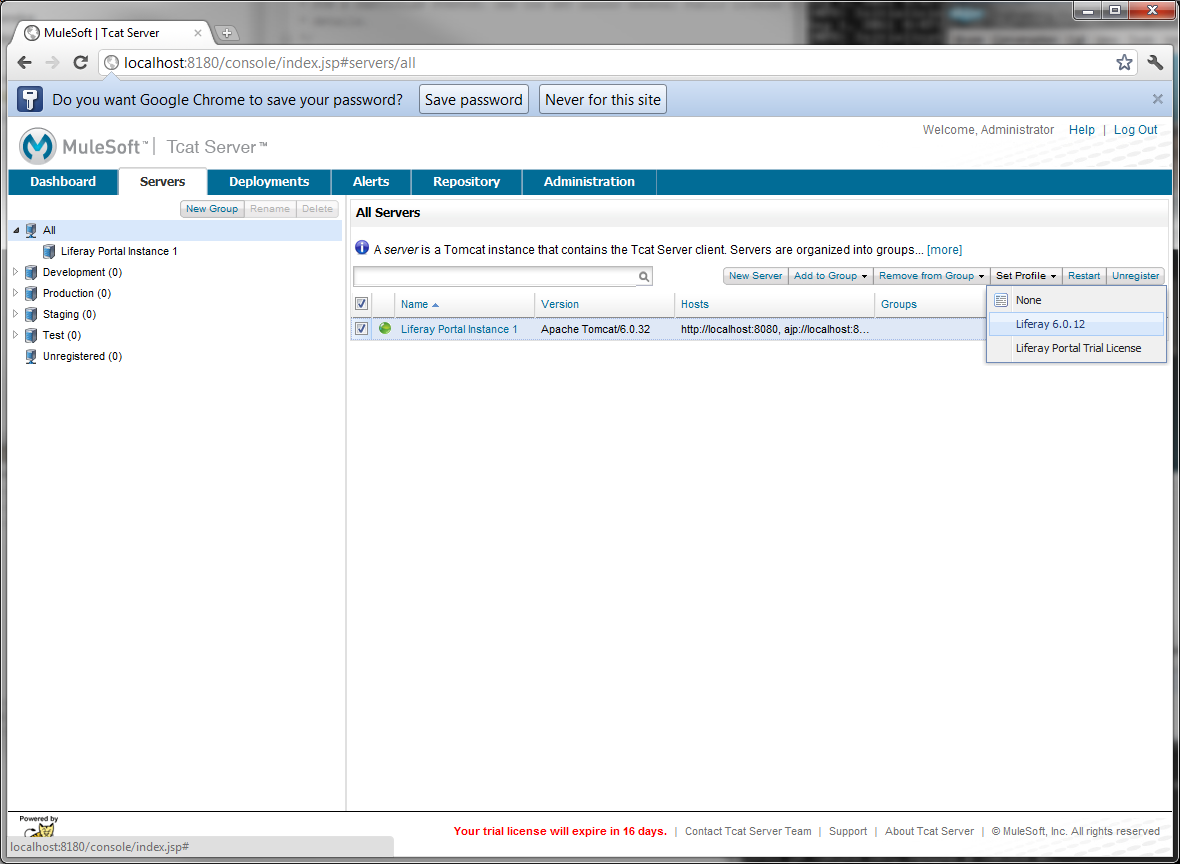Open Liferay Portal Instance 1 link in table
1180x864 pixels.
[x=459, y=330]
